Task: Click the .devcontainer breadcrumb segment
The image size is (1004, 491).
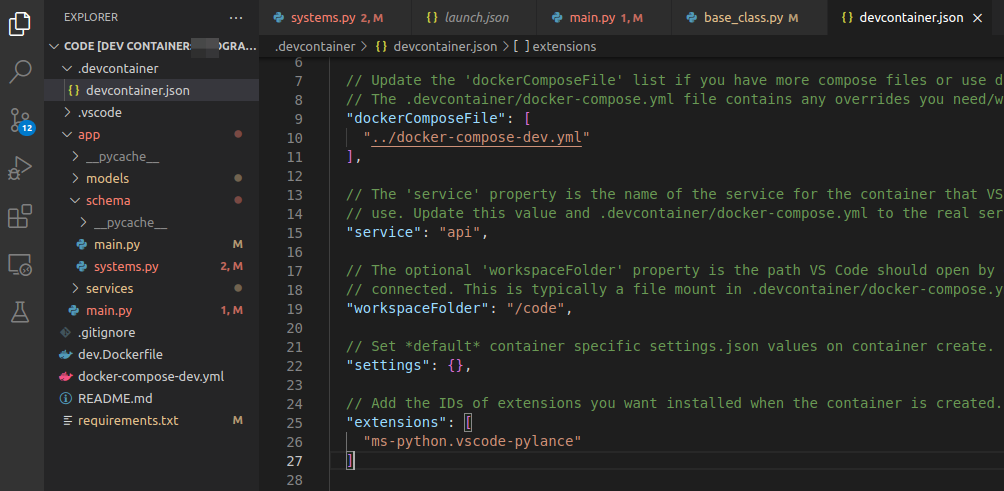Action: tap(314, 47)
